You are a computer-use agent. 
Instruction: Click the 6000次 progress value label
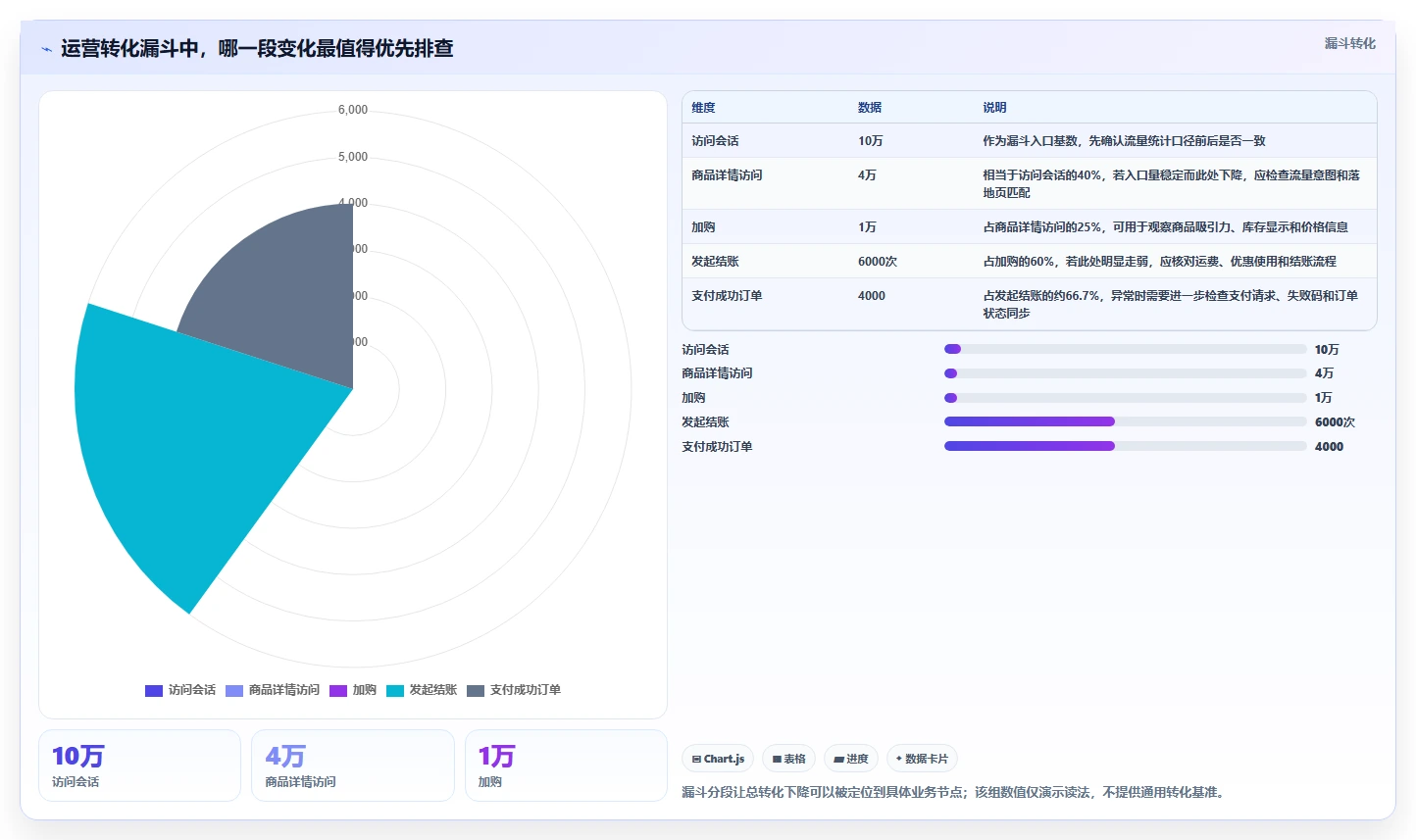coord(1335,422)
